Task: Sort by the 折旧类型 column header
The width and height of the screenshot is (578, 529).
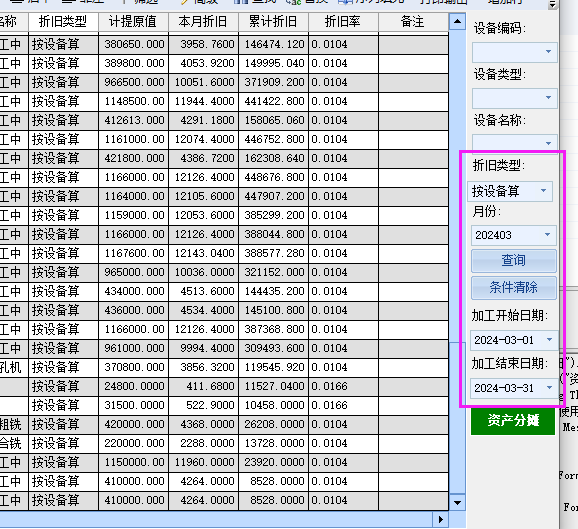Action: [63, 22]
